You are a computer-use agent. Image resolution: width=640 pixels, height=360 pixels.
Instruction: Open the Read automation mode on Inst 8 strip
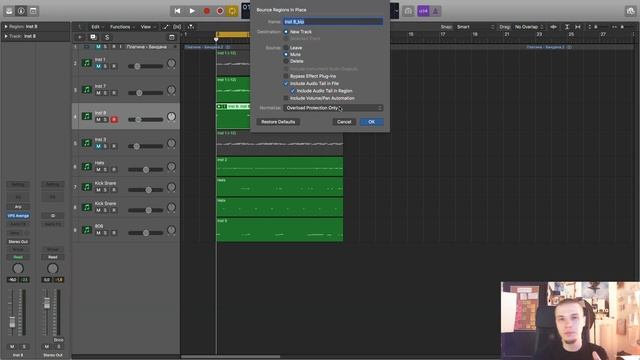click(18, 257)
